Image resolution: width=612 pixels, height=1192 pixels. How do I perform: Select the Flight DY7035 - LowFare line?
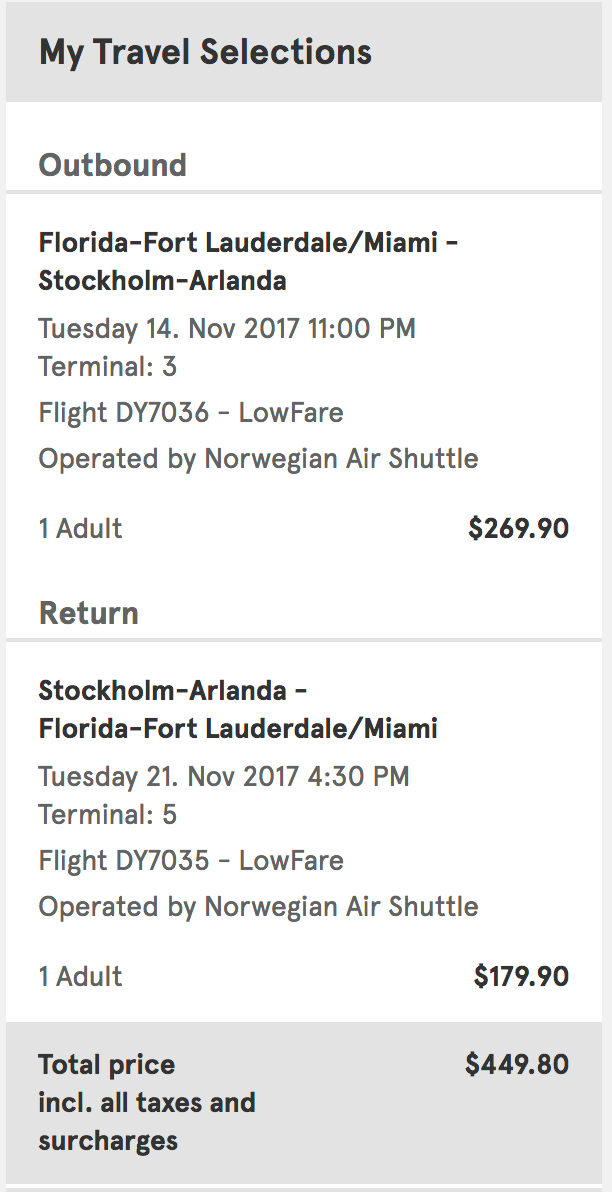[x=191, y=860]
